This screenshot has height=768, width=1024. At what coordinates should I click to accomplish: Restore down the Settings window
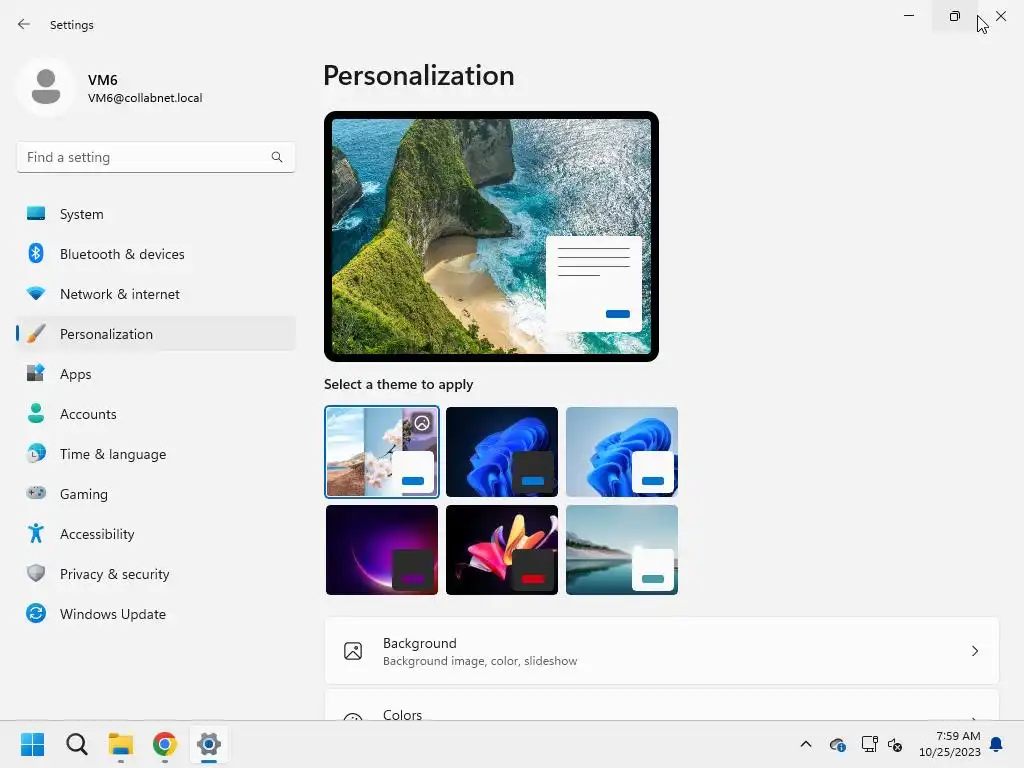click(x=955, y=16)
